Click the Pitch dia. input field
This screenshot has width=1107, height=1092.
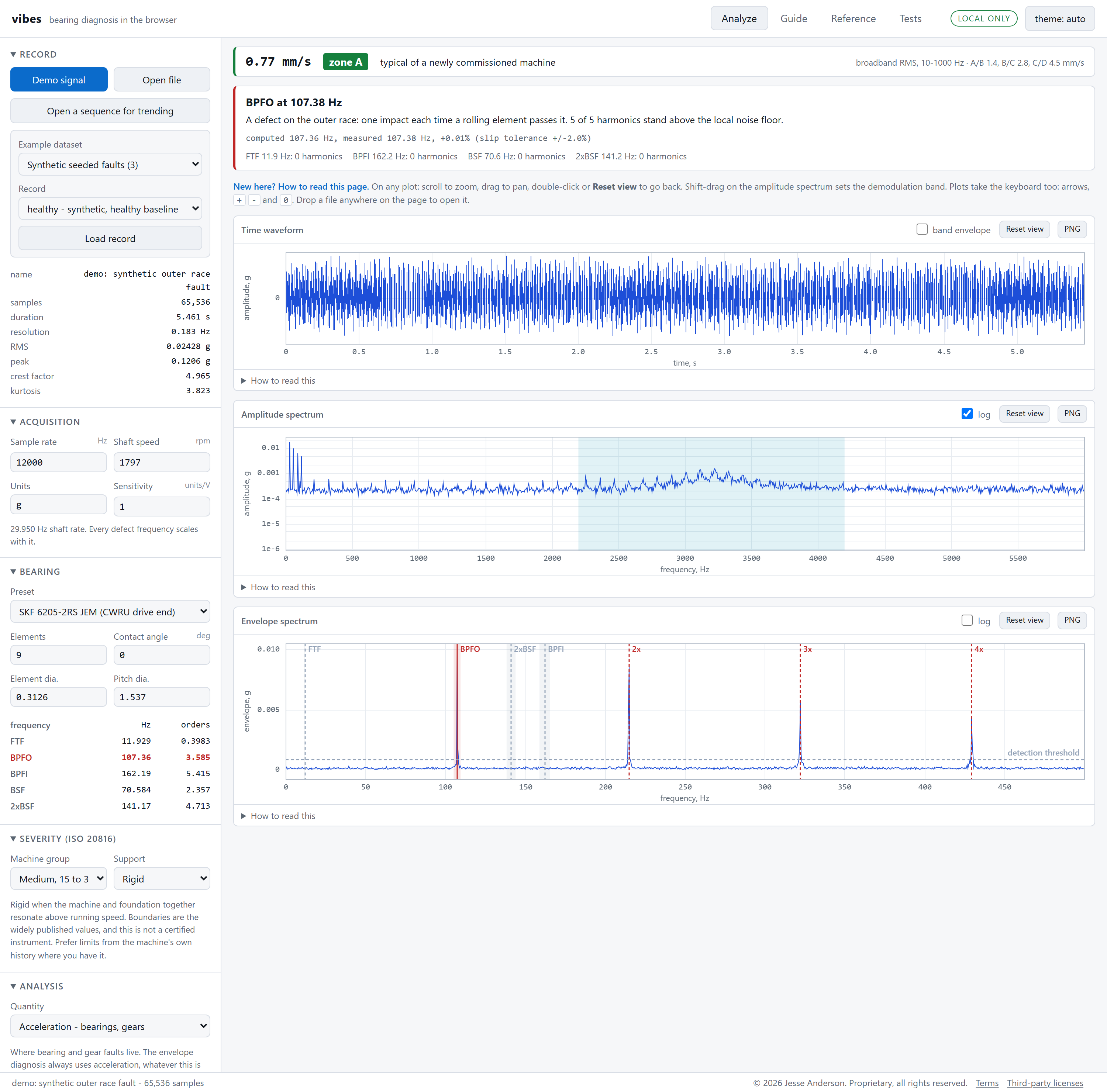pos(162,697)
